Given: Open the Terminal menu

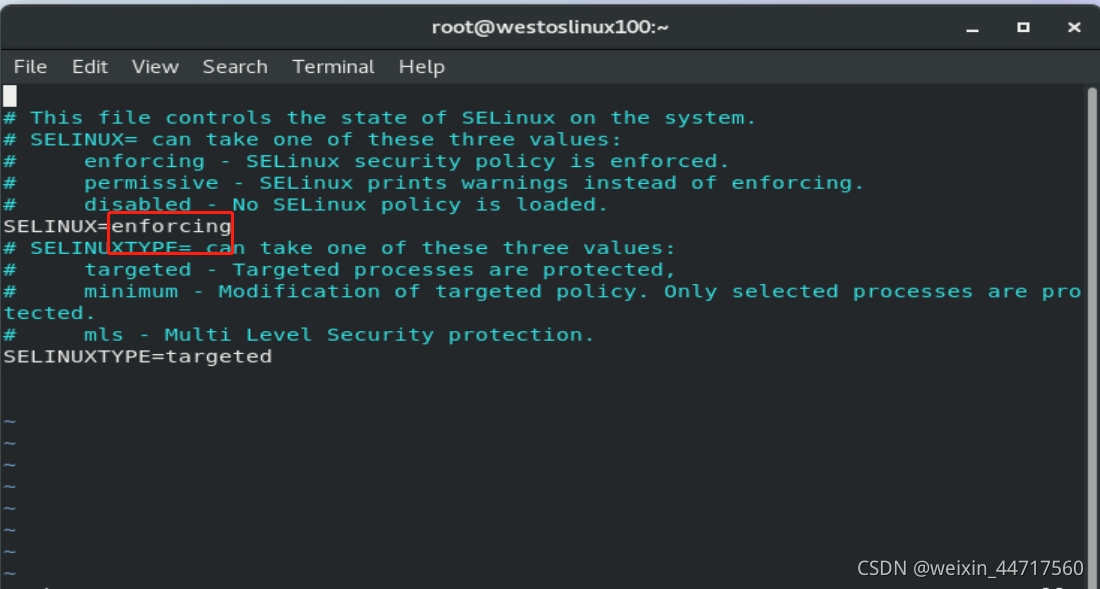Looking at the screenshot, I should (x=333, y=67).
